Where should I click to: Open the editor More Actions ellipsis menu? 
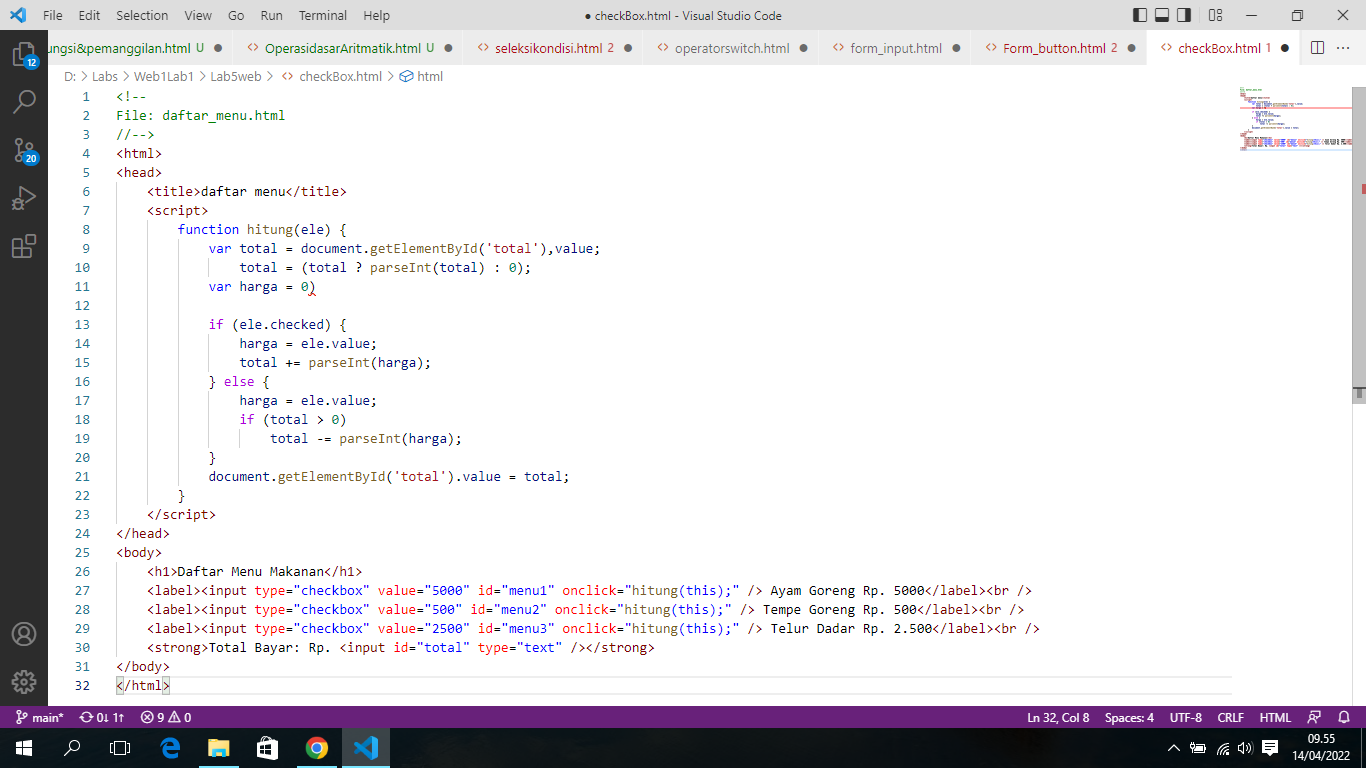point(1344,47)
